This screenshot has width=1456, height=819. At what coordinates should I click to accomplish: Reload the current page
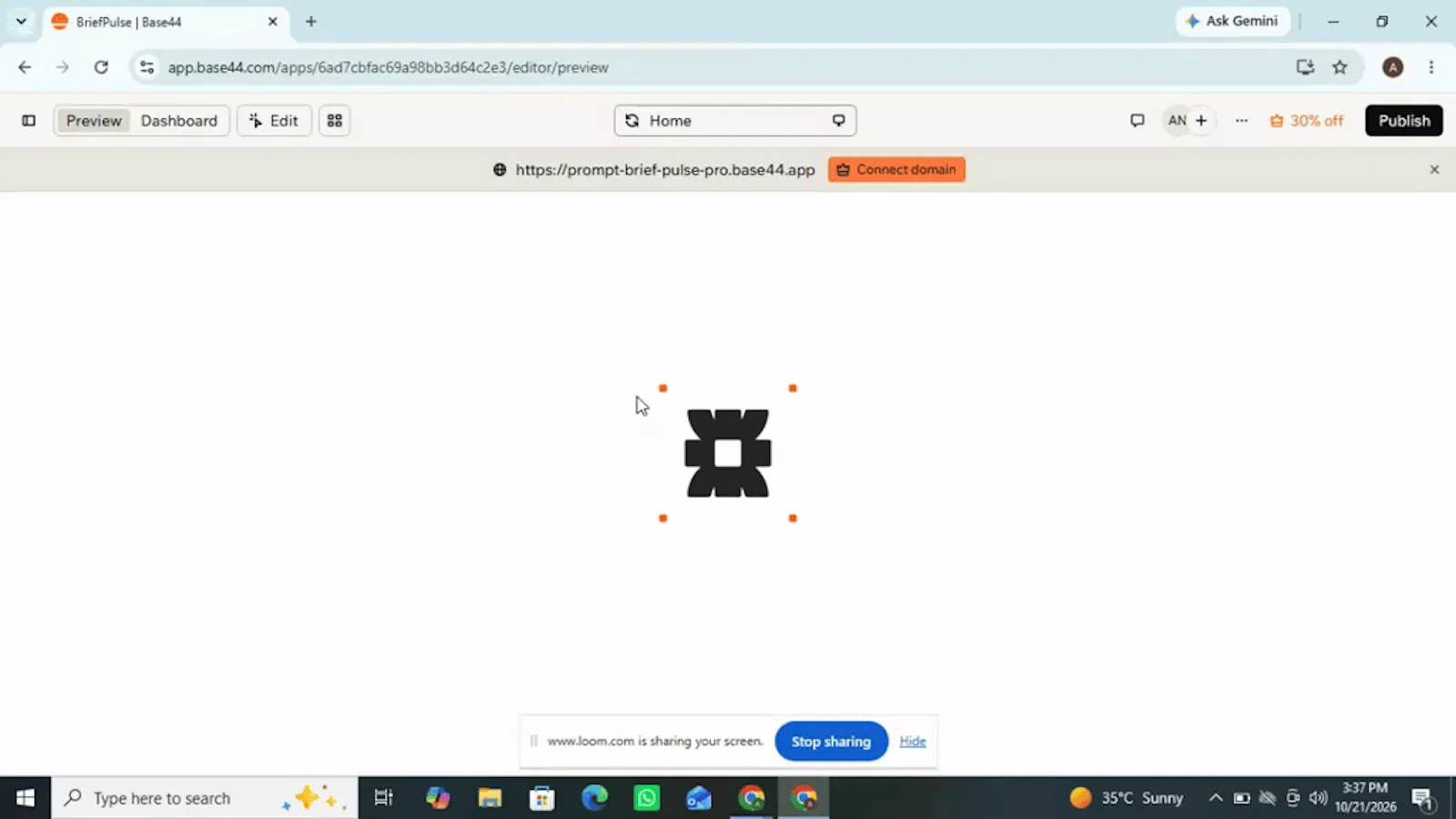(101, 67)
